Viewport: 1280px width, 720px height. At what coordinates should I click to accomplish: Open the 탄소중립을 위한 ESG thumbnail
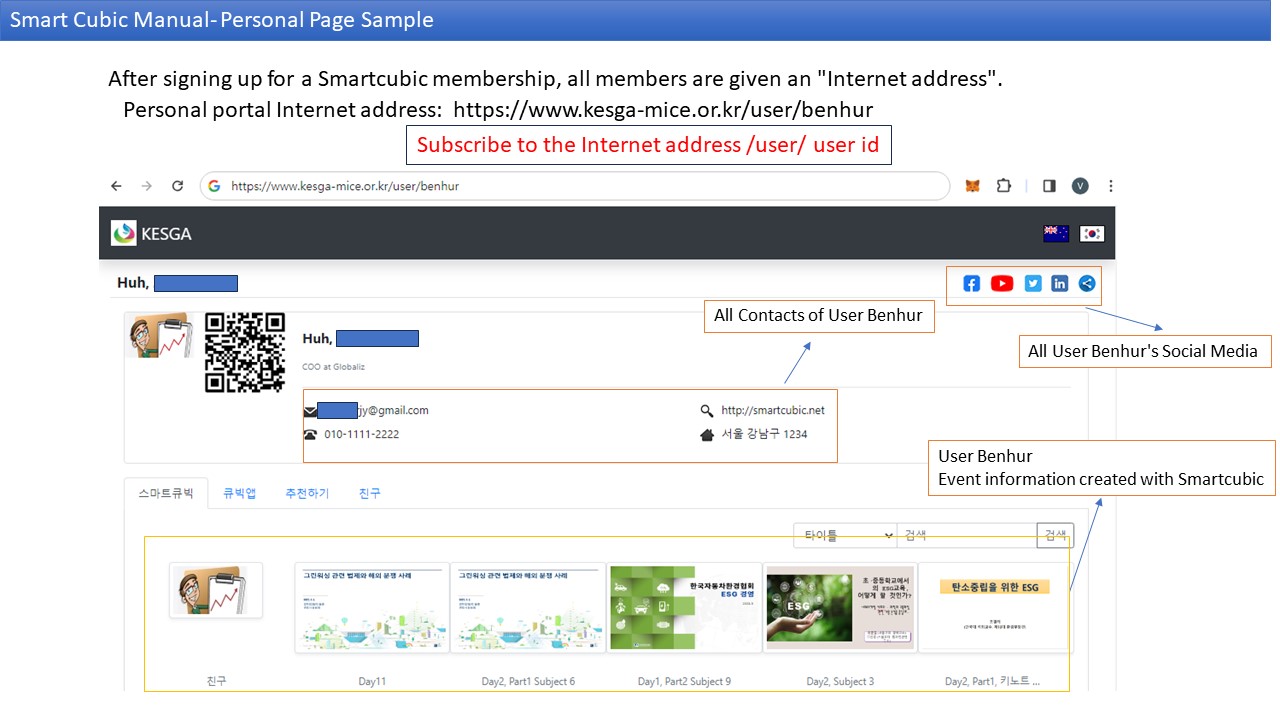coord(995,608)
